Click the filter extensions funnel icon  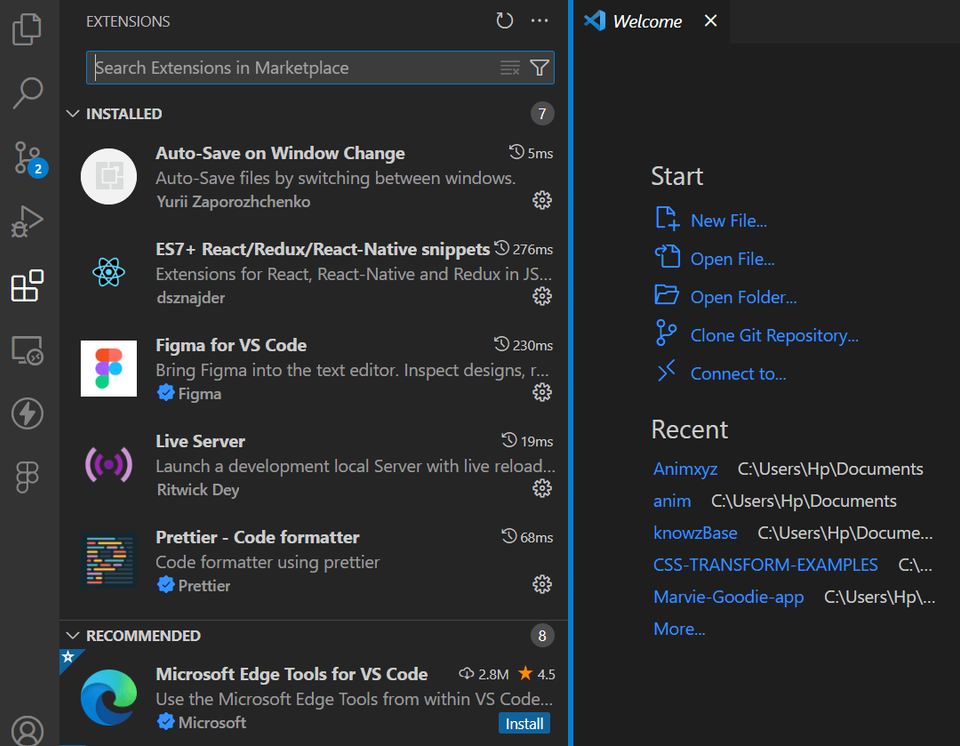click(x=539, y=68)
